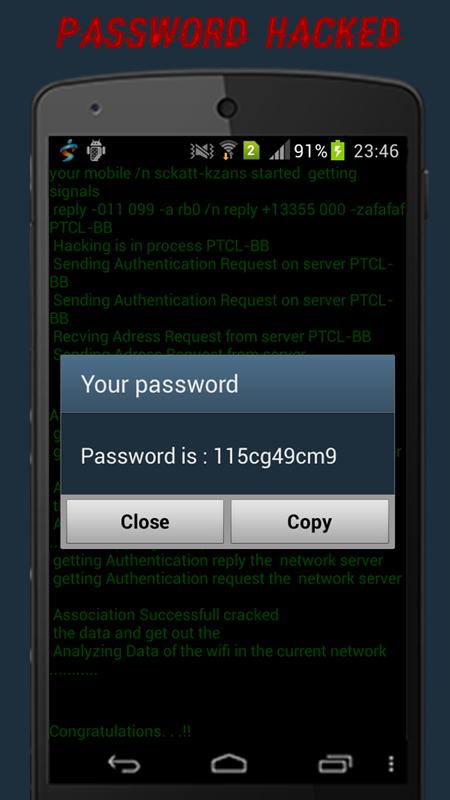450x800 pixels.
Task: Open the three-dot overflow menu
Action: click(x=391, y=764)
